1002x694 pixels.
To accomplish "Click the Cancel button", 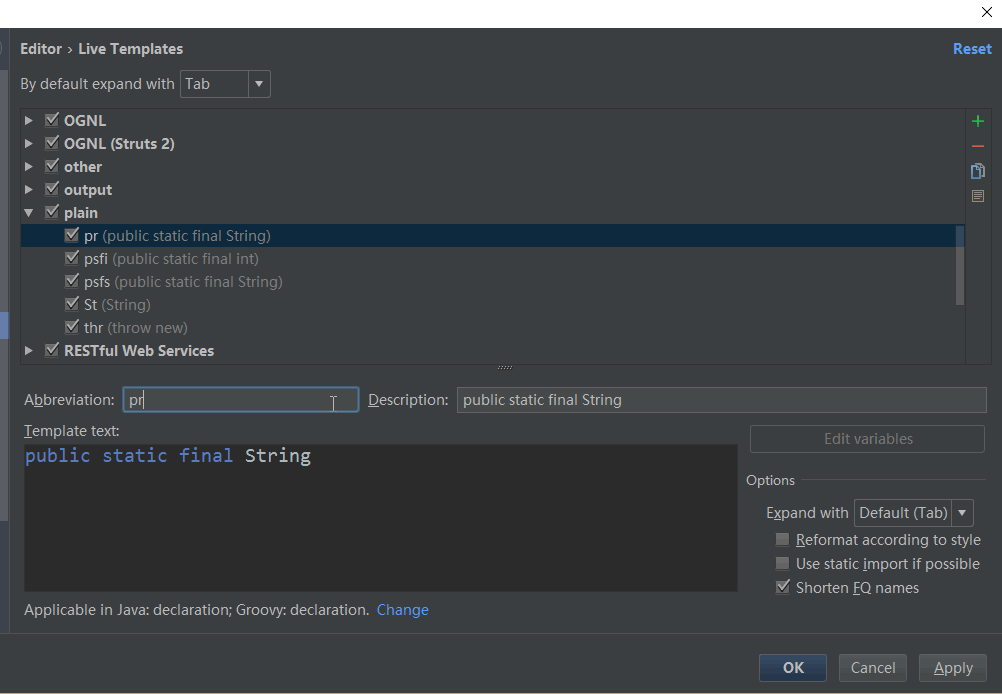I will [x=872, y=668].
